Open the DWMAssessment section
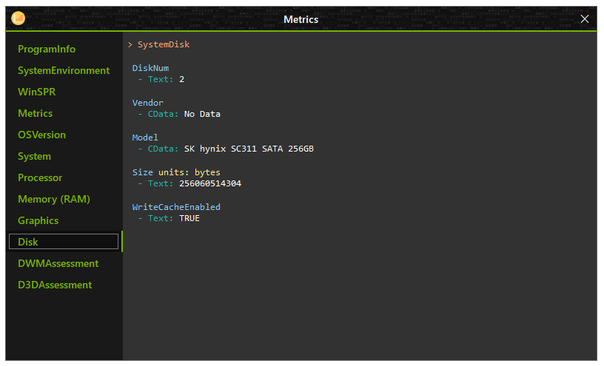604x366 pixels. click(58, 264)
